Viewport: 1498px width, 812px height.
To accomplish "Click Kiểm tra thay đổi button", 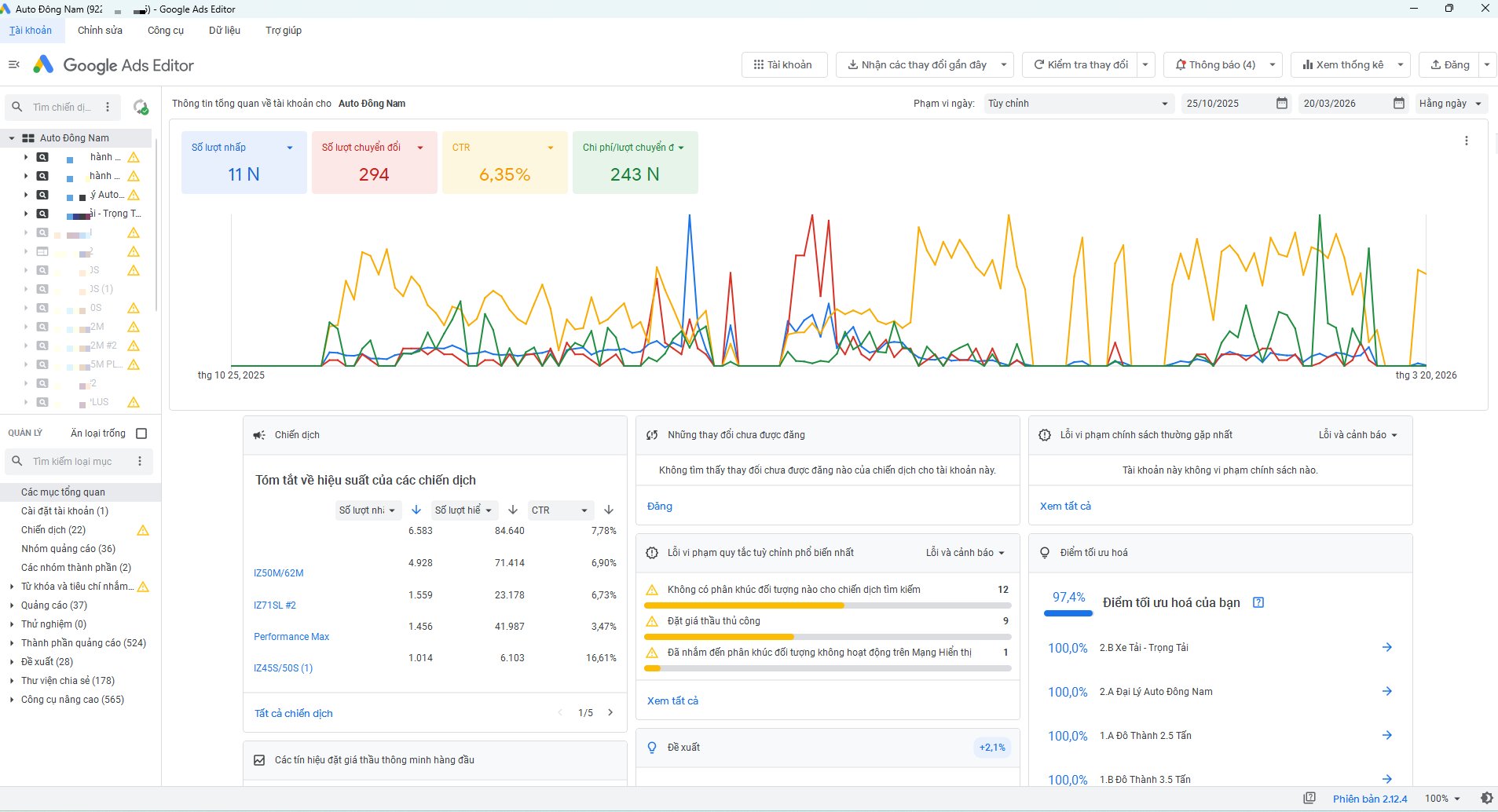I will (x=1080, y=64).
